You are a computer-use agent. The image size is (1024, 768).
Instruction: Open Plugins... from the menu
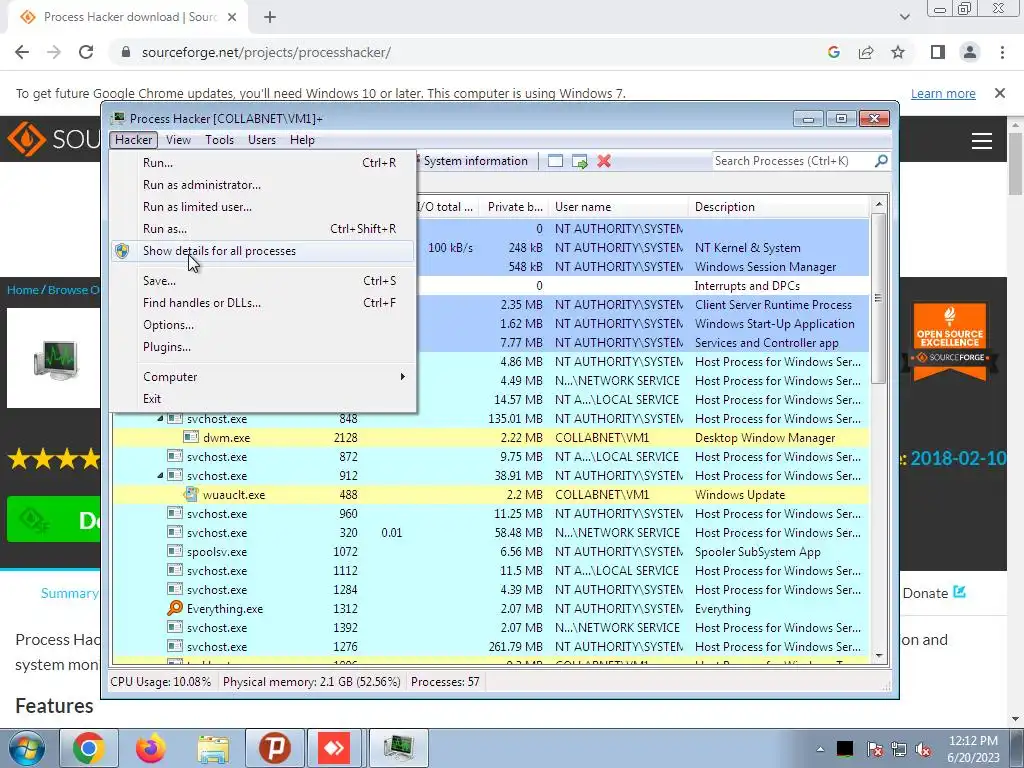pos(263,347)
